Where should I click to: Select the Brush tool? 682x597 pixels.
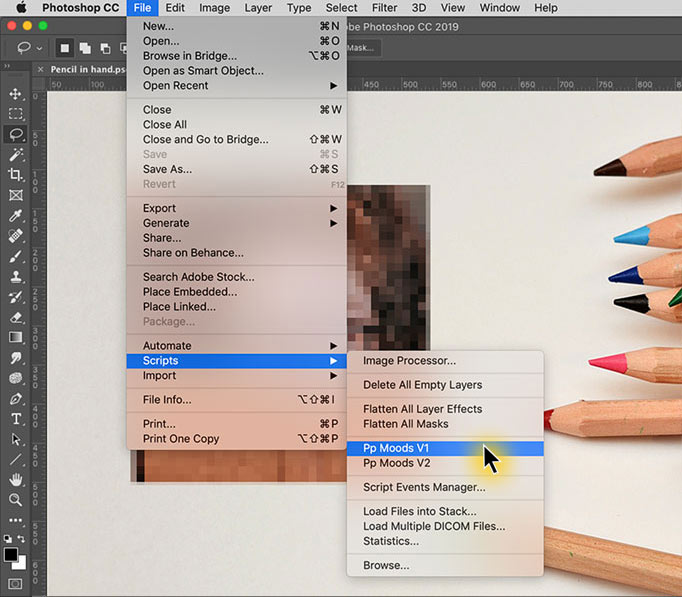click(x=16, y=256)
